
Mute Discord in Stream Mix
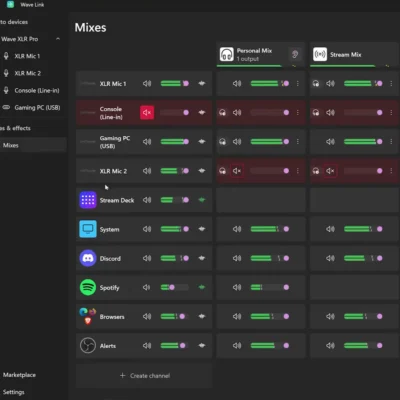[x=330, y=258]
